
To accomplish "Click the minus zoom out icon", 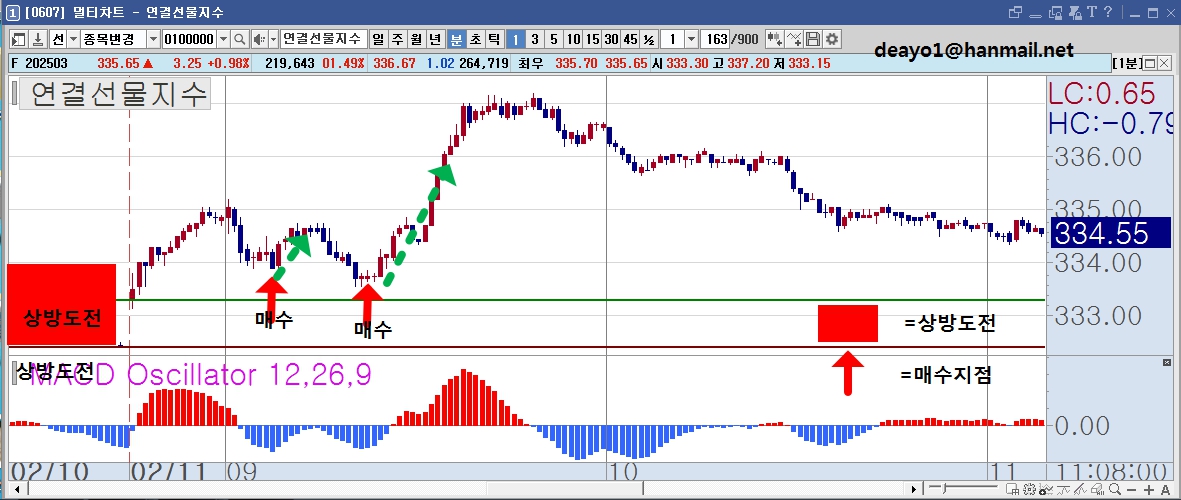I will coord(1131,490).
